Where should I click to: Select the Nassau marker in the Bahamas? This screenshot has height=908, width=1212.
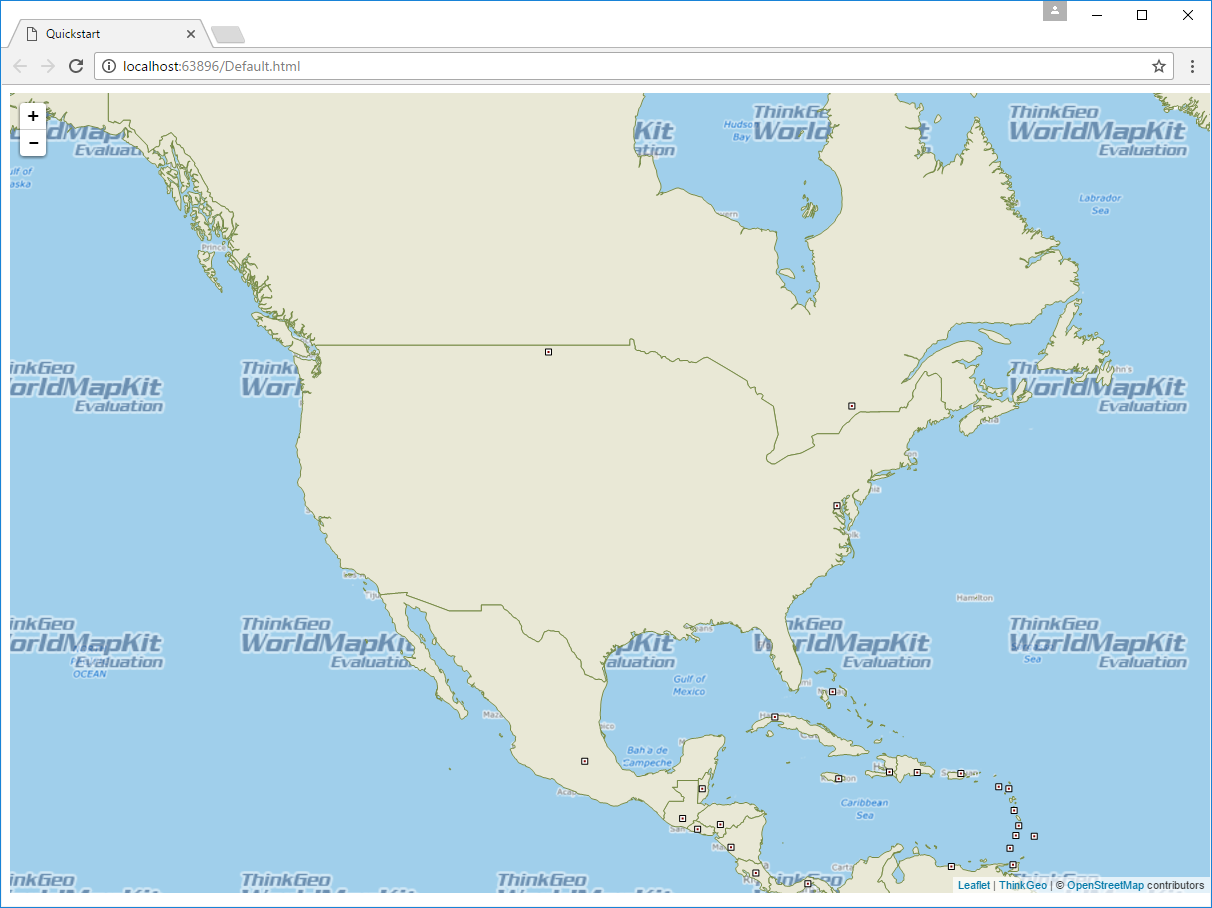click(832, 692)
